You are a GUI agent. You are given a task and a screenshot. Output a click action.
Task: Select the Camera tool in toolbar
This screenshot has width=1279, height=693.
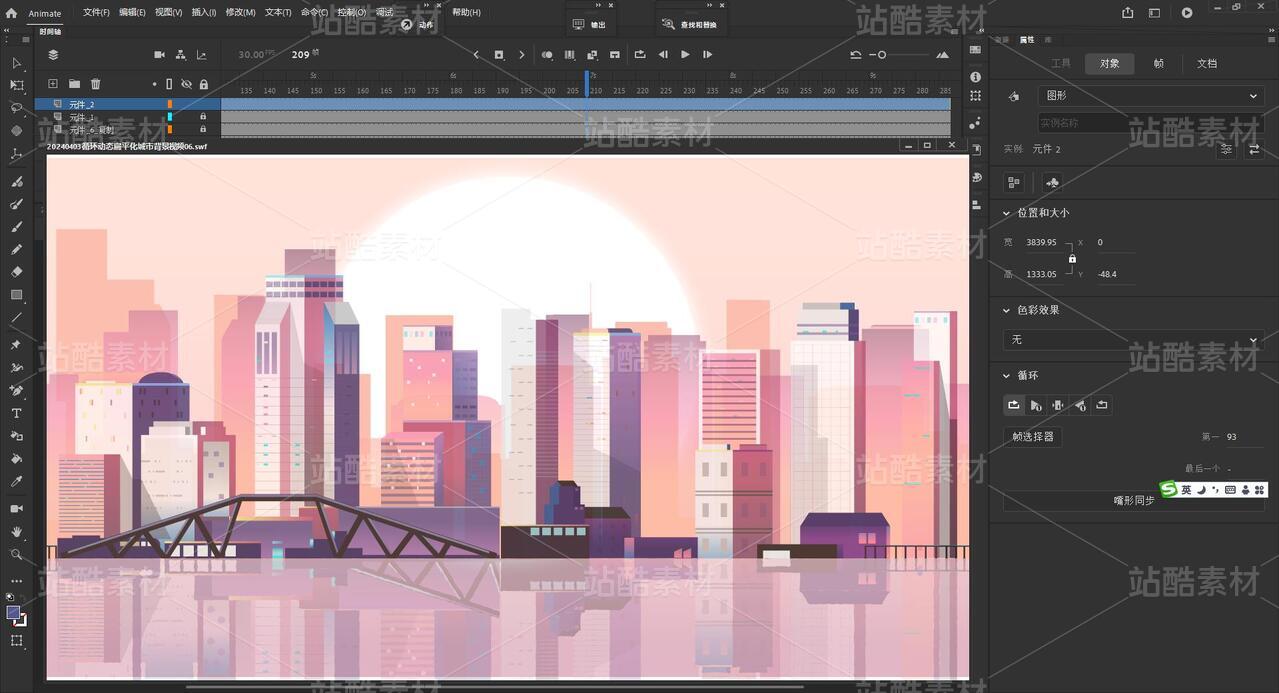coord(16,509)
